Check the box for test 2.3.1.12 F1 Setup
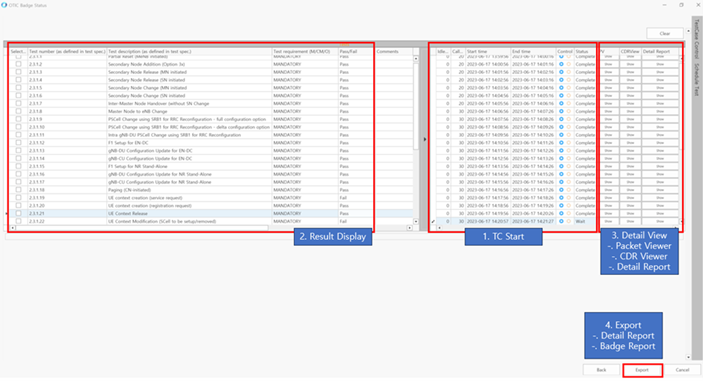Screen dimensions: 703x381 tap(18, 143)
